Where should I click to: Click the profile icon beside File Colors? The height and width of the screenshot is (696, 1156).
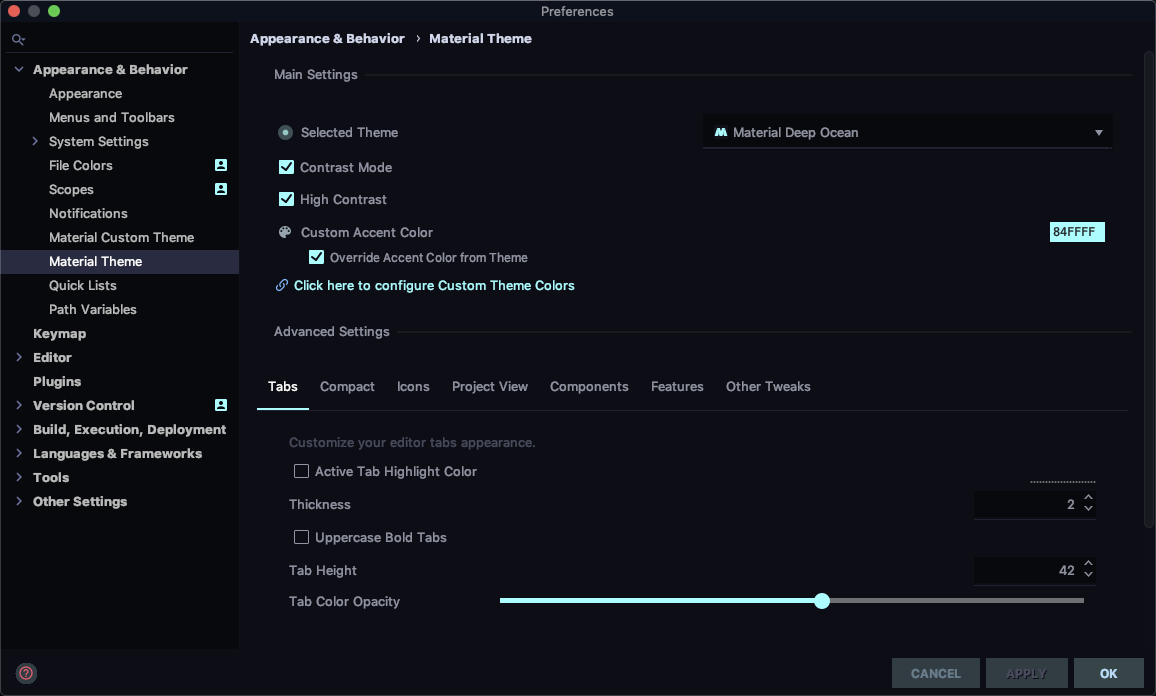click(220, 165)
